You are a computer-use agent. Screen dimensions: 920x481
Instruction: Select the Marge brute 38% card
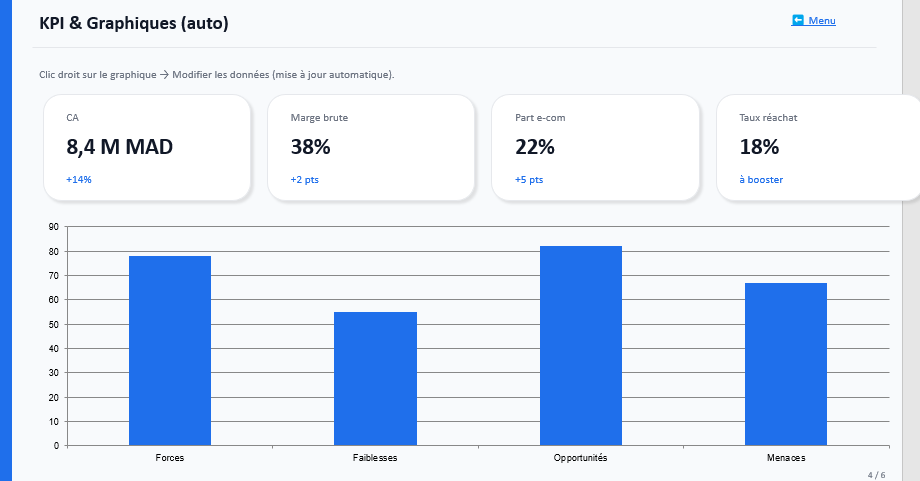[x=370, y=147]
